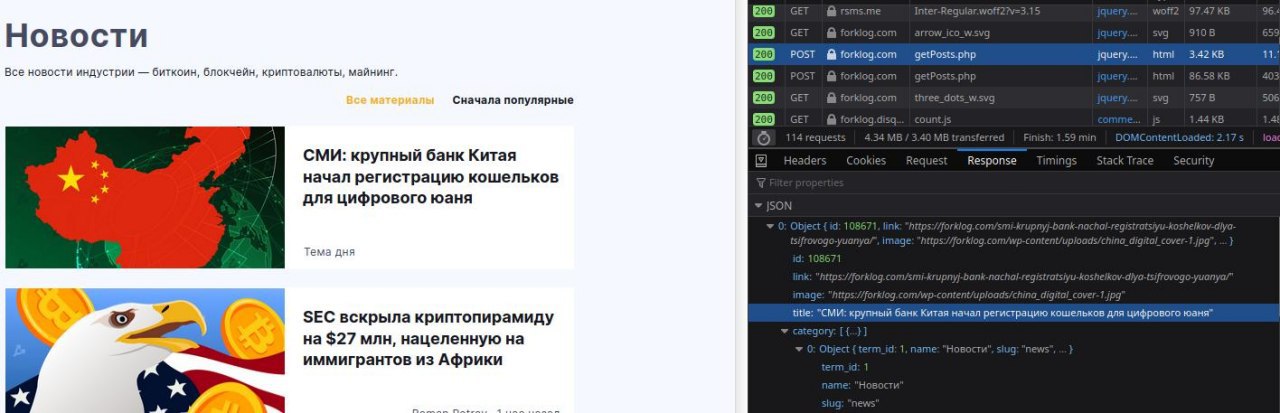Click the lock icon in three_dots_w.svg row
The image size is (1280, 413).
click(x=831, y=98)
